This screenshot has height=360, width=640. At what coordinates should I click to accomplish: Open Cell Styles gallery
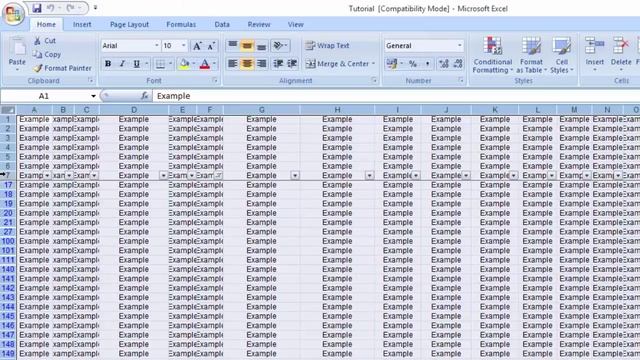click(x=562, y=55)
